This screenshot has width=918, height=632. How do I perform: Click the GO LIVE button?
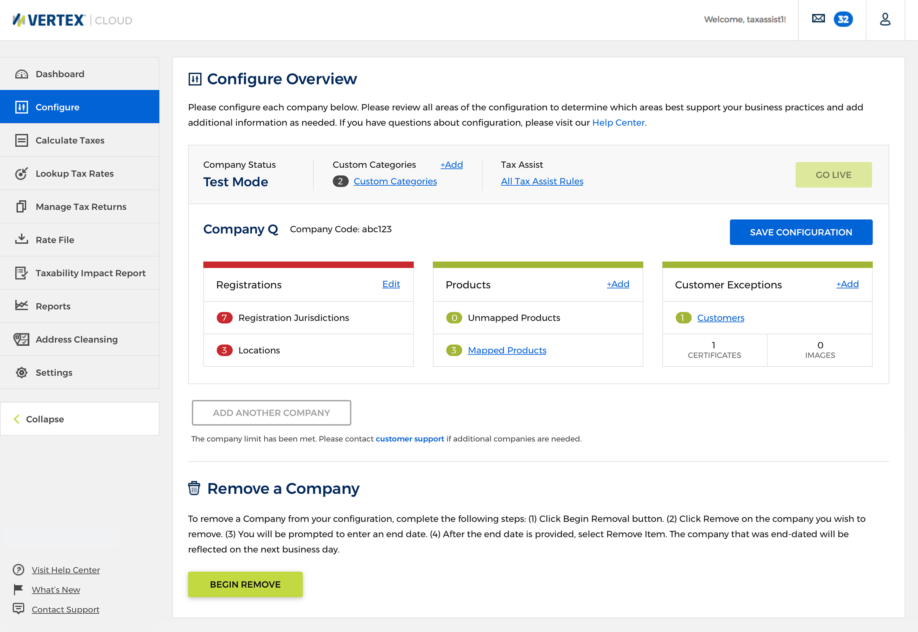(833, 175)
